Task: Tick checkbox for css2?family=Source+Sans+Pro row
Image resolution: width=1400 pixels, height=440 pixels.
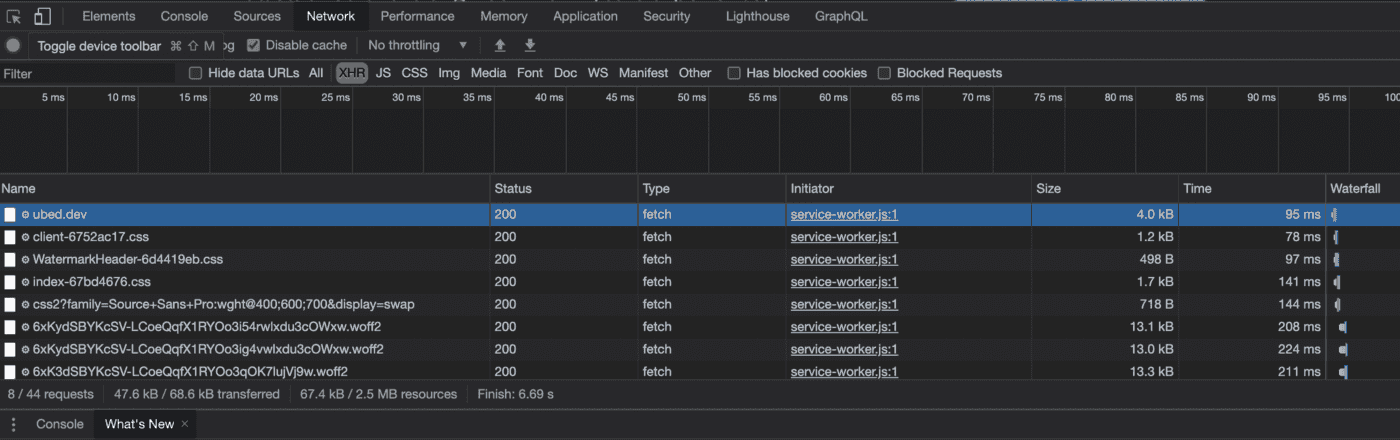Action: (10, 304)
